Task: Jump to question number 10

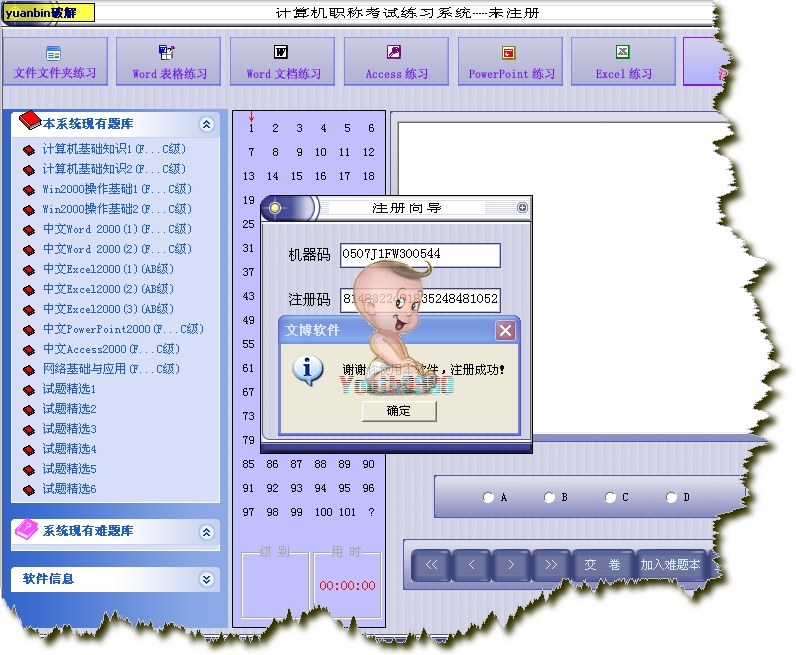Action: 320,152
